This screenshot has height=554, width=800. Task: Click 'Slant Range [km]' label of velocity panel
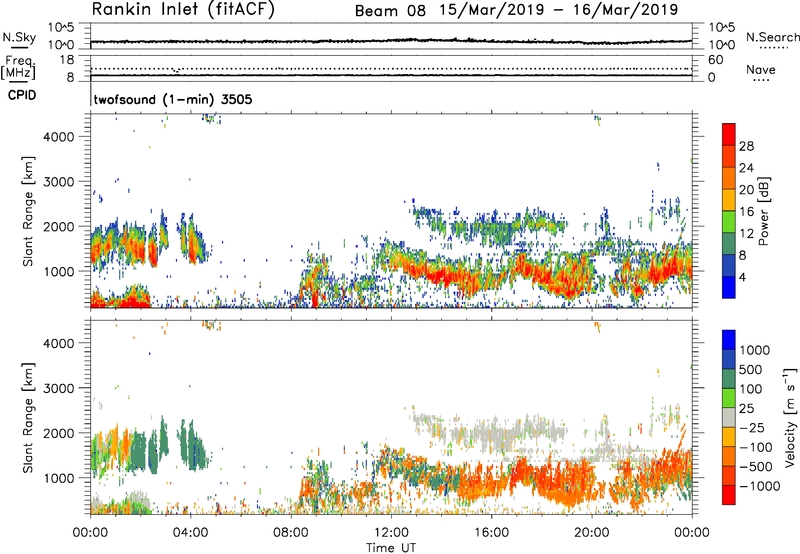(x=28, y=417)
